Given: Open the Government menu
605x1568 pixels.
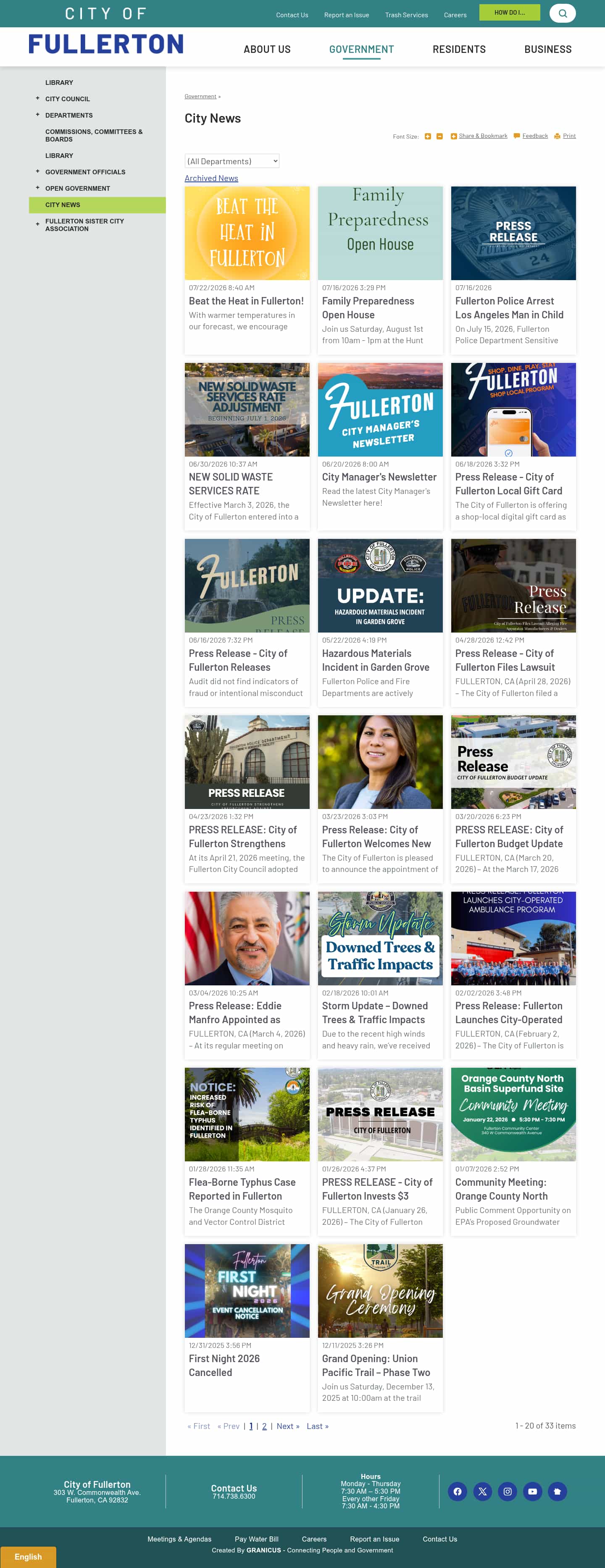Looking at the screenshot, I should click(x=362, y=49).
